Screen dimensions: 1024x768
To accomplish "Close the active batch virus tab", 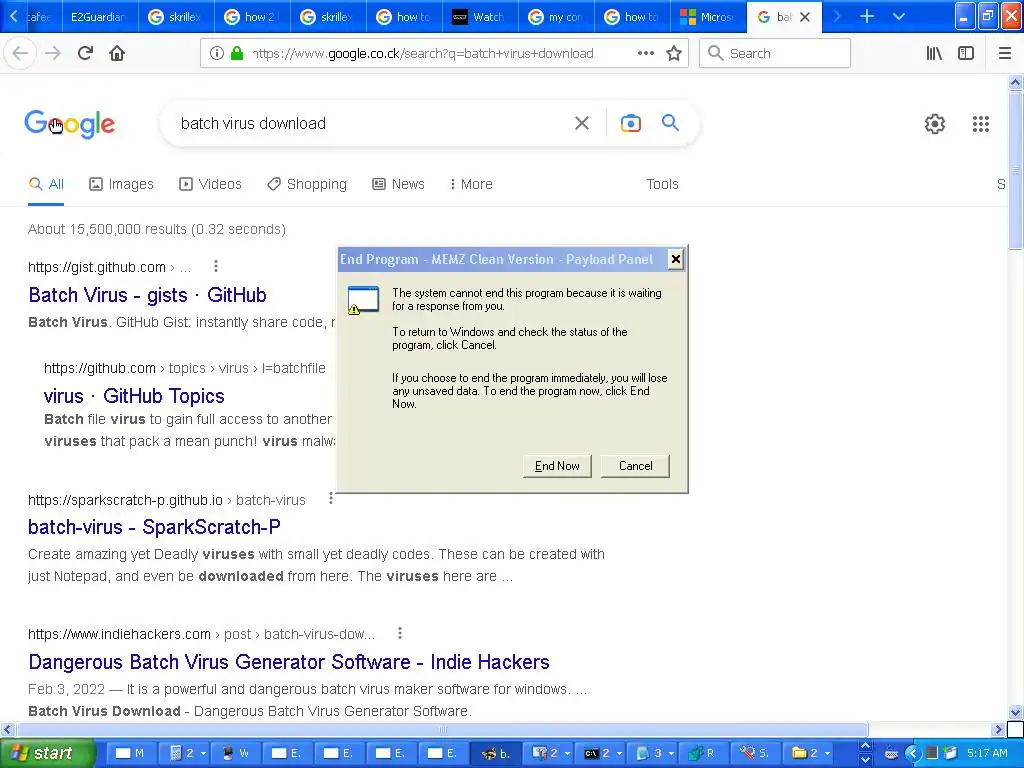I will pos(805,18).
